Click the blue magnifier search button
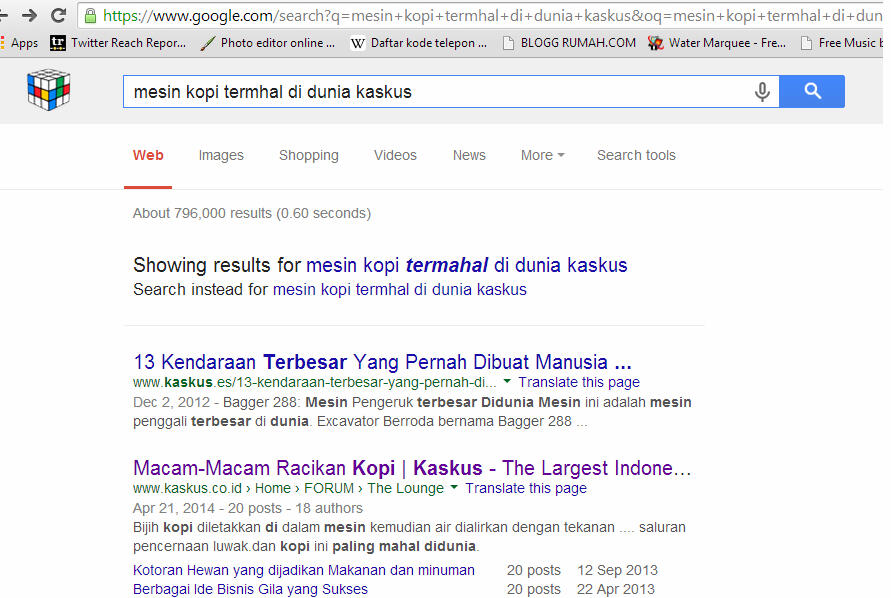Screen dimensions: 891x598 (812, 91)
